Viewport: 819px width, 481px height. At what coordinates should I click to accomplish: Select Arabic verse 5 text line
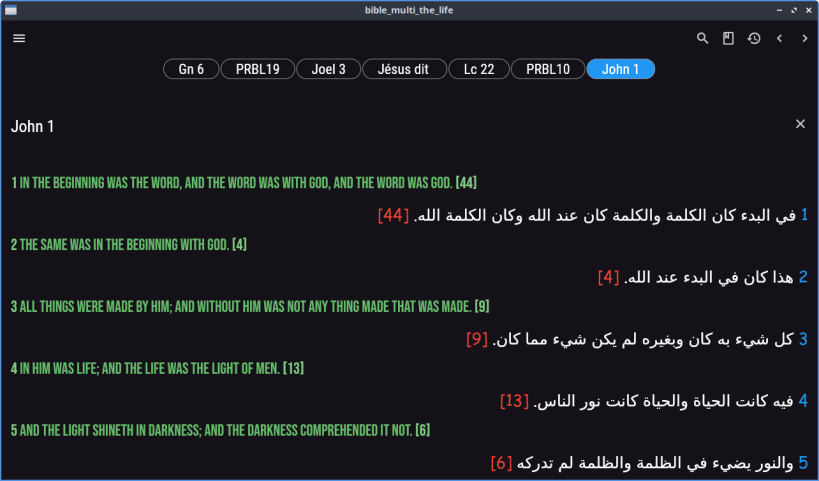pos(650,463)
